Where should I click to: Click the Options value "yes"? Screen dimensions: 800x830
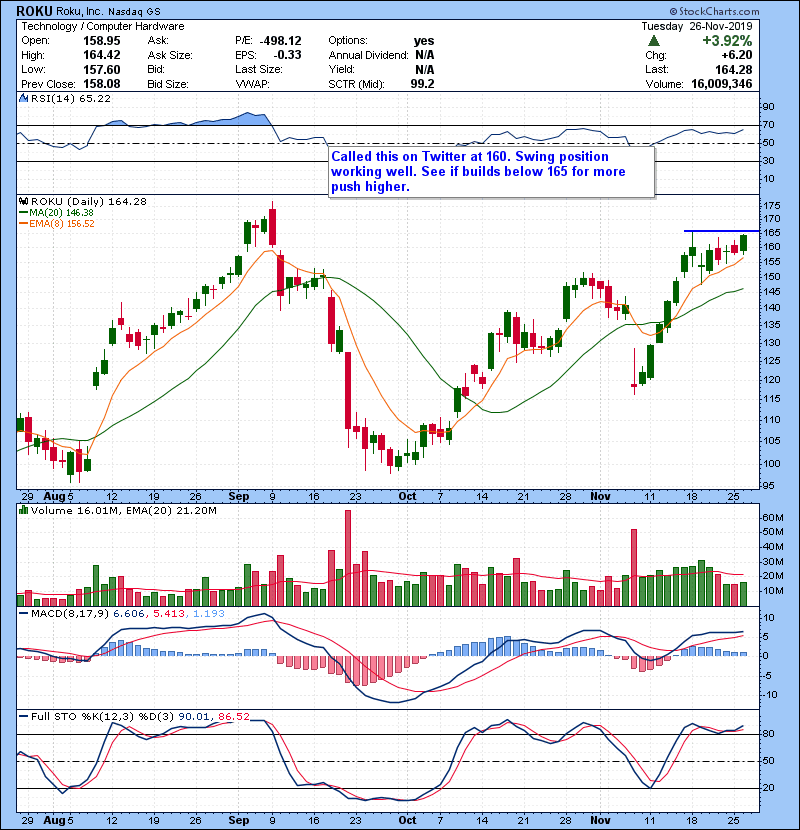424,41
